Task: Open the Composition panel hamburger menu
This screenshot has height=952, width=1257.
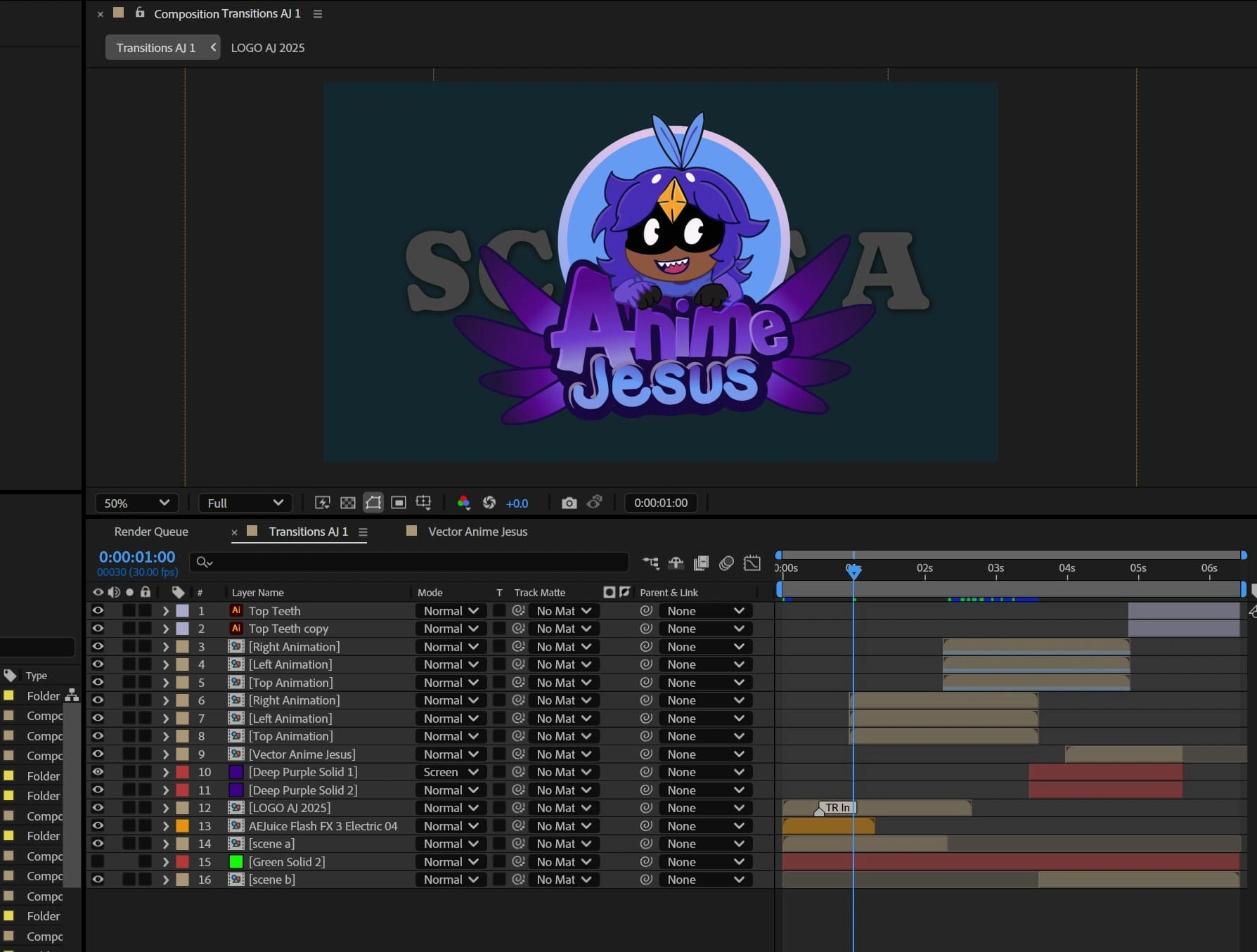Action: click(x=318, y=14)
